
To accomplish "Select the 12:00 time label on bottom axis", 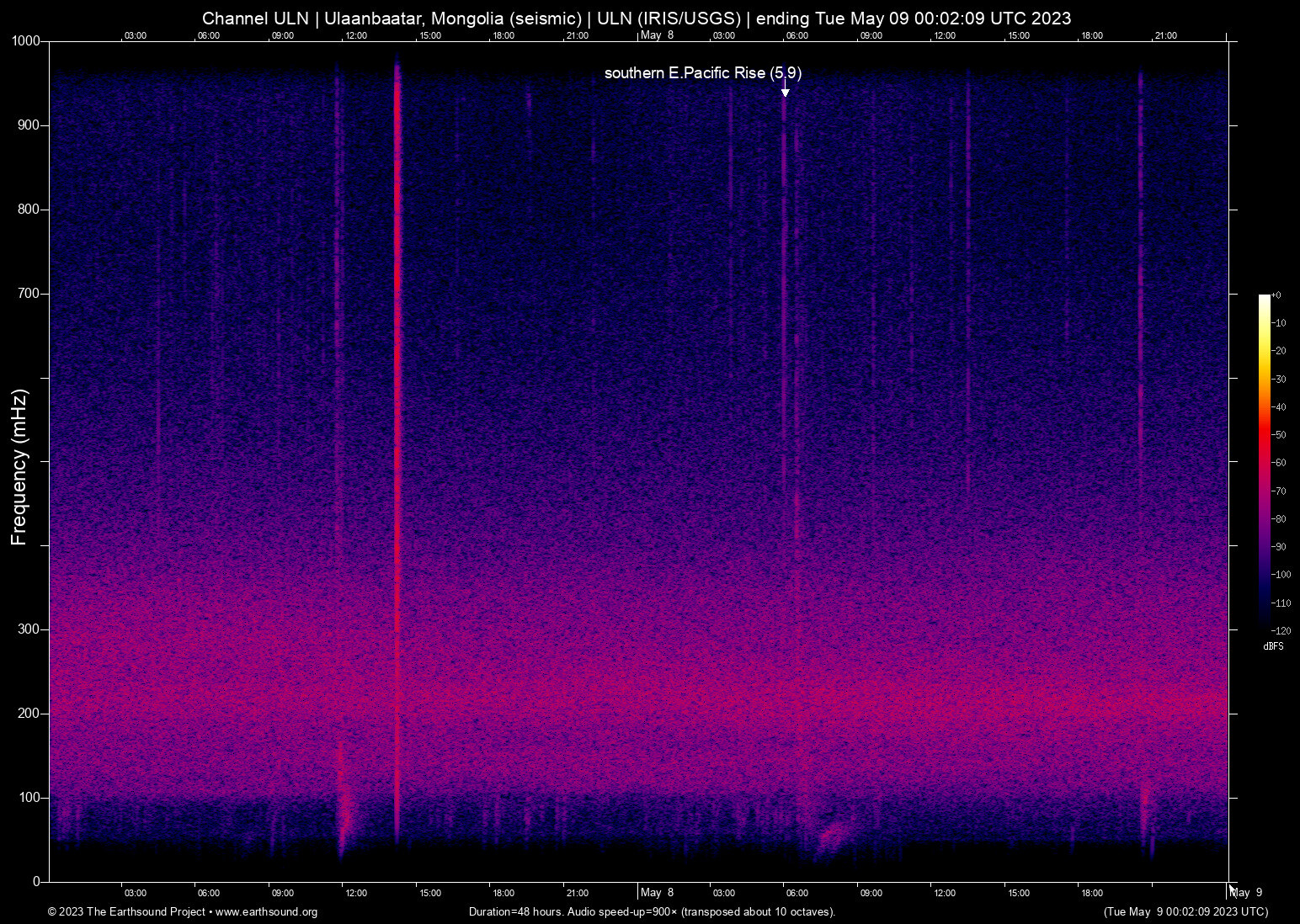I will click(356, 893).
